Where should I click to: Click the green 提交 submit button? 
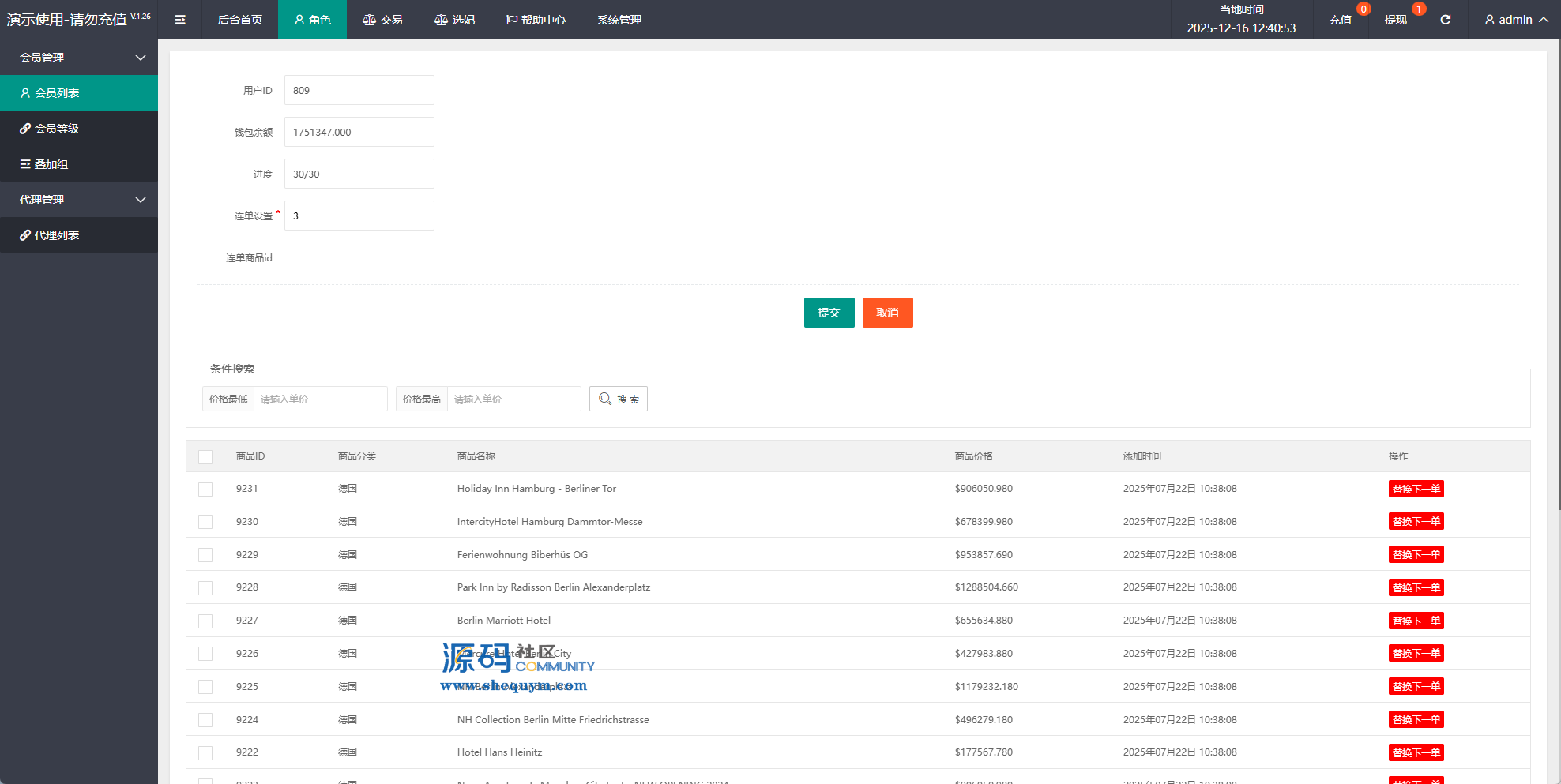(829, 313)
